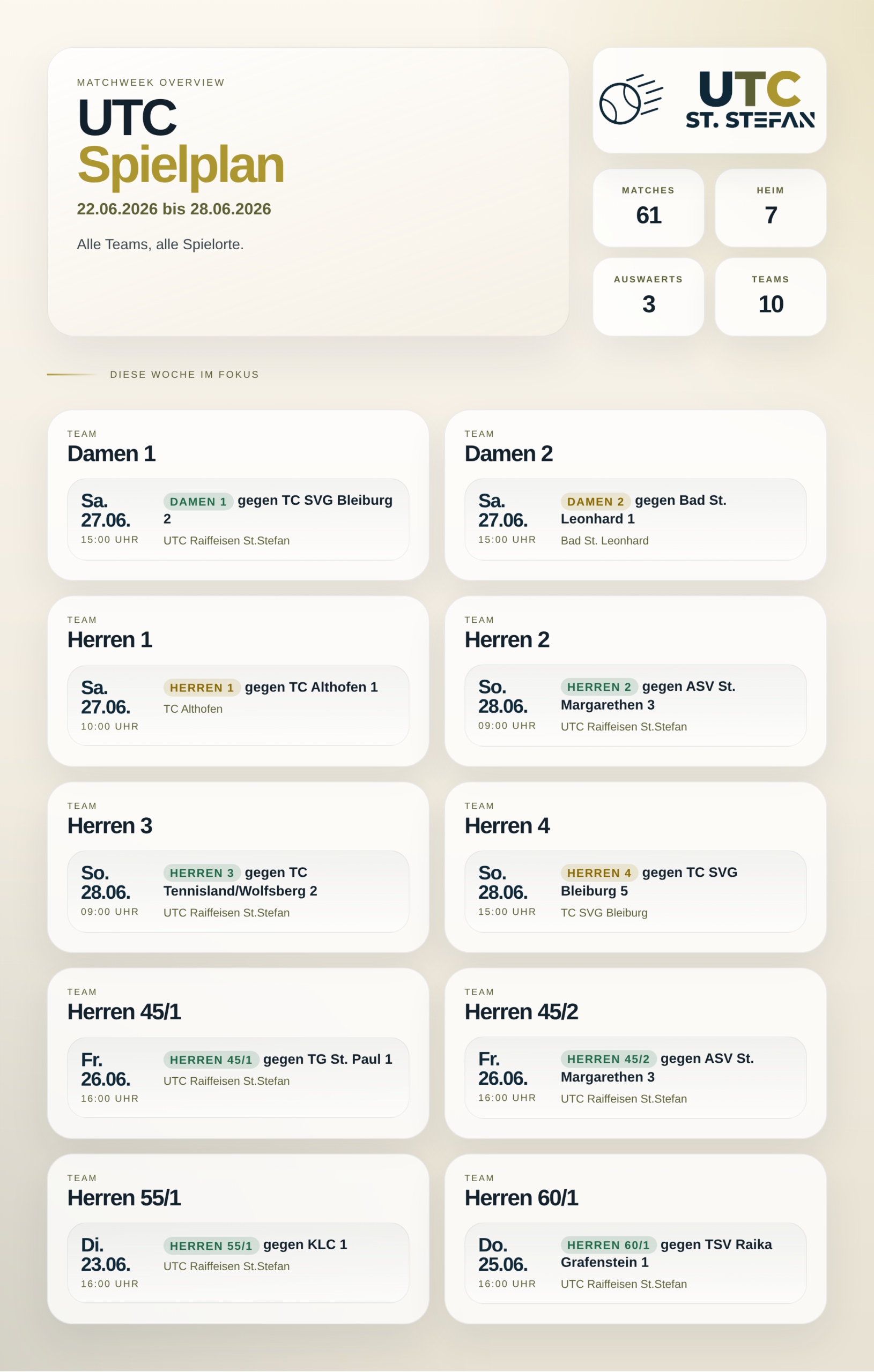Click date range 22.06.2026 bis 28.06.2026
Viewport: 874px width, 1372px height.
pyautogui.click(x=174, y=209)
